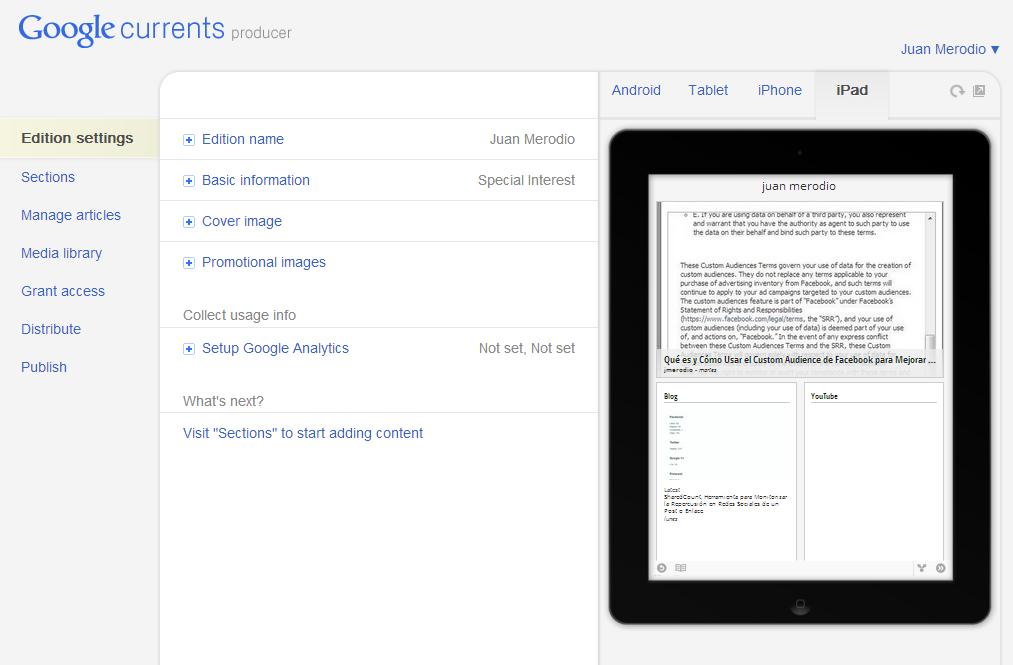Open the Media library page
Image resolution: width=1013 pixels, height=665 pixels.
[61, 253]
